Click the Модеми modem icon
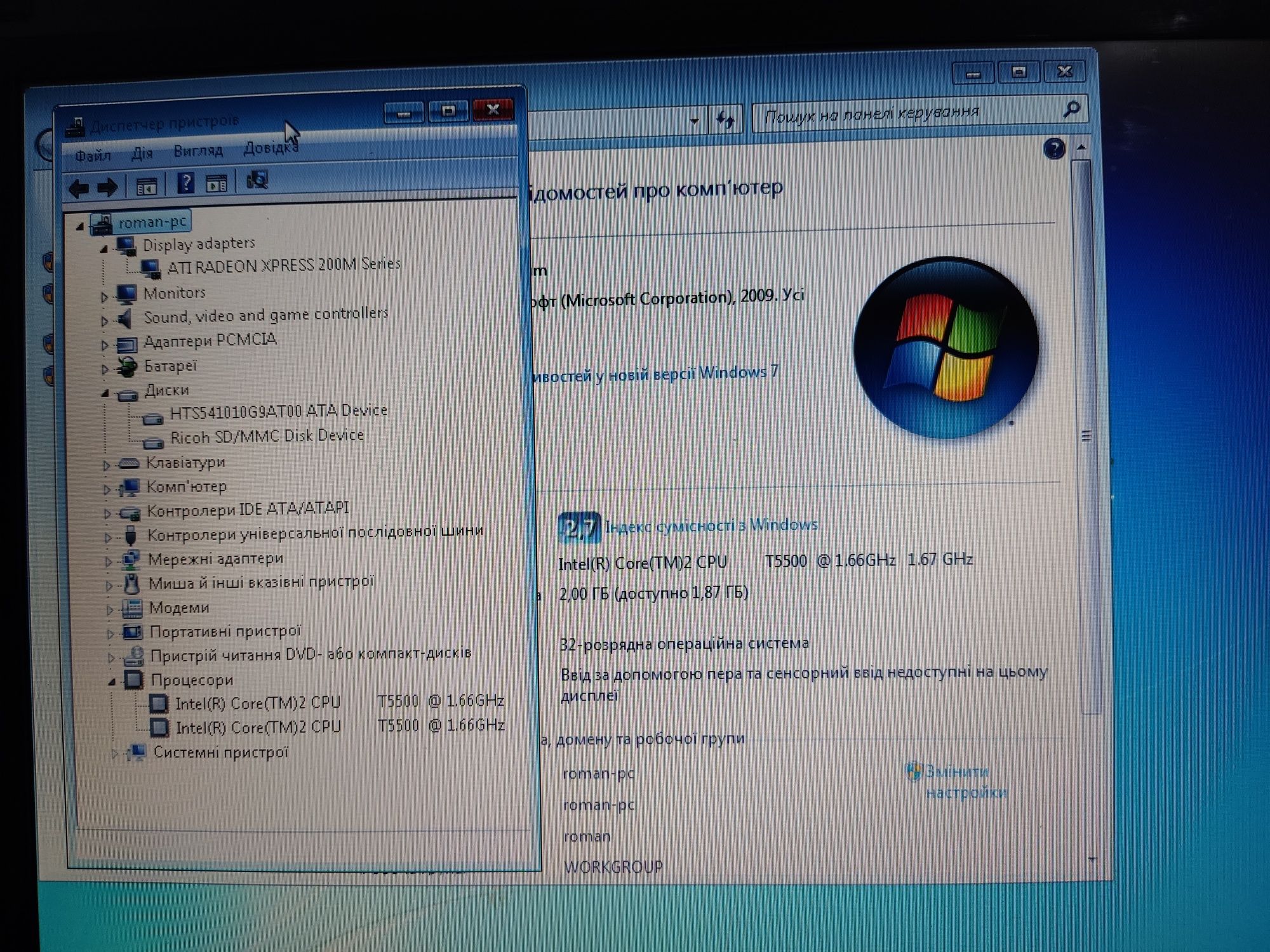 131,608
